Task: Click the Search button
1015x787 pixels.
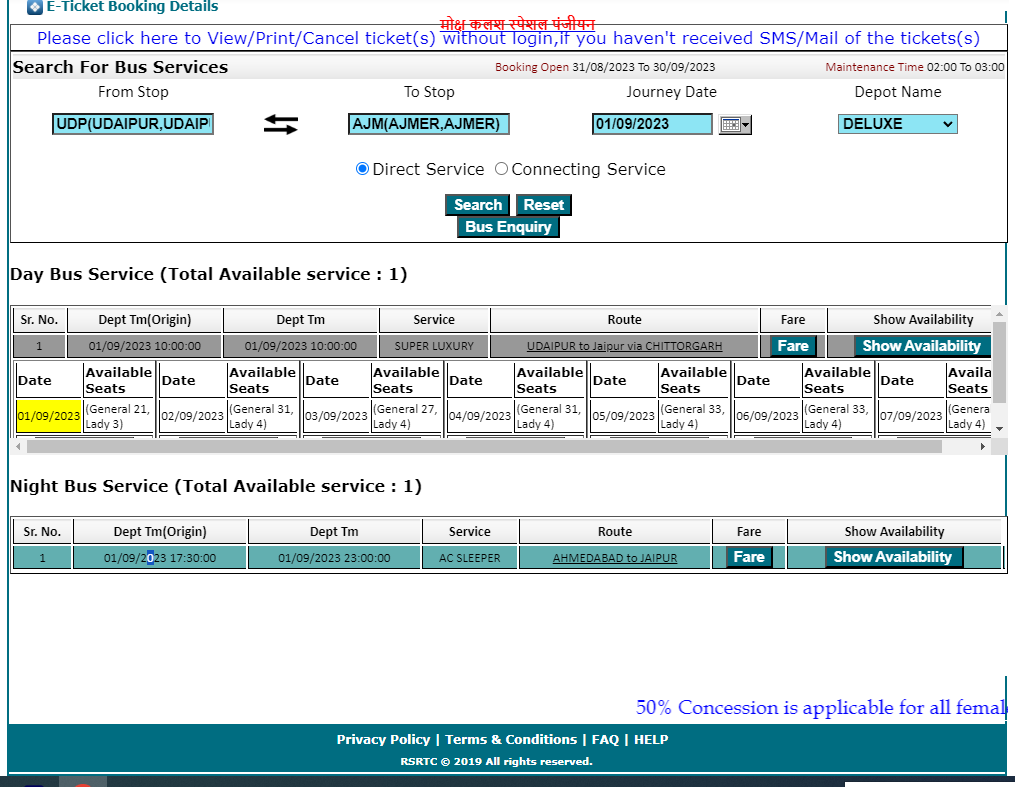Action: click(477, 204)
